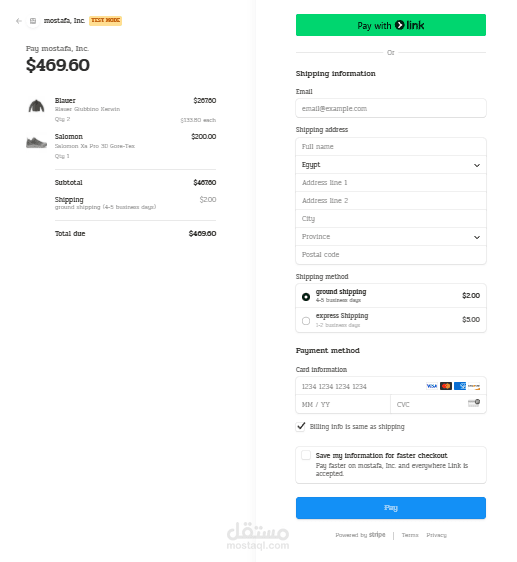The image size is (517, 562).
Task: Click the Blauer jacket product thumbnail
Action: (x=36, y=106)
